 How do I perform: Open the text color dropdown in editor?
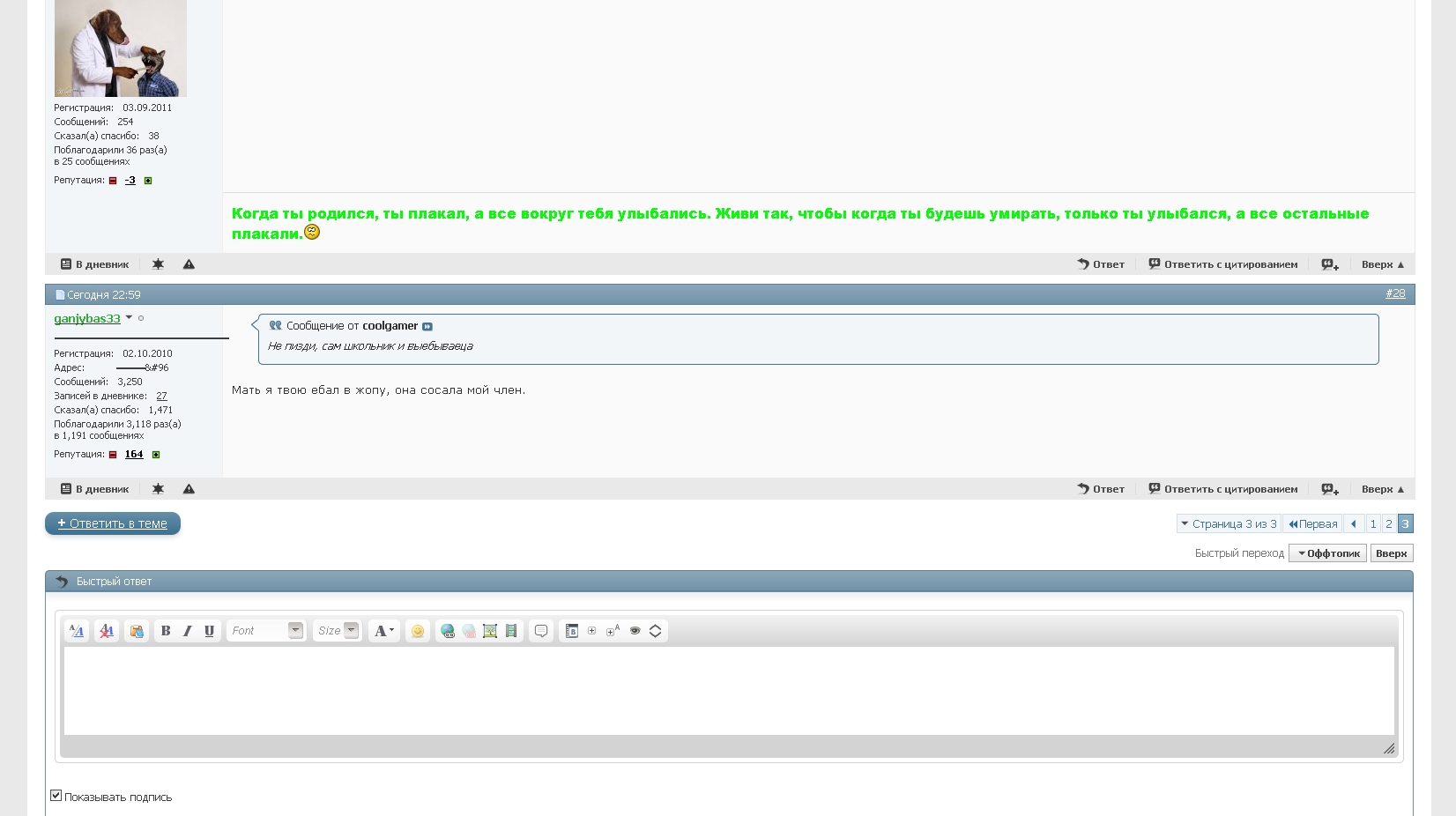tap(384, 631)
